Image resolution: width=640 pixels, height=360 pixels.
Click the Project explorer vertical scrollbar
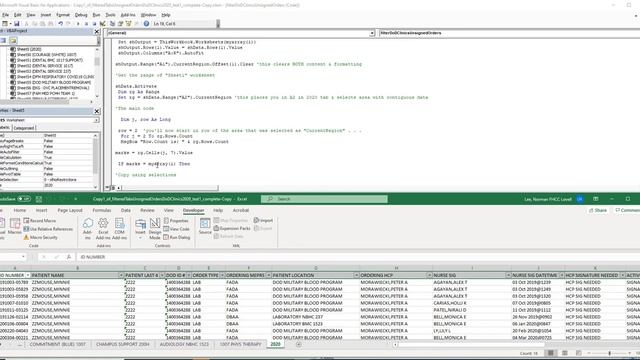point(97,72)
